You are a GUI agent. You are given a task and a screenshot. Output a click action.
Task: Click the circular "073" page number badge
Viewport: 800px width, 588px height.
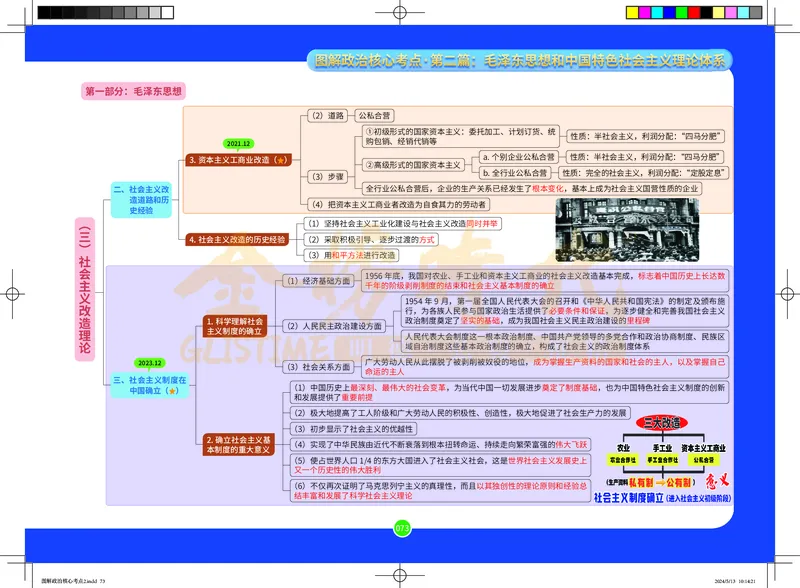point(401,527)
